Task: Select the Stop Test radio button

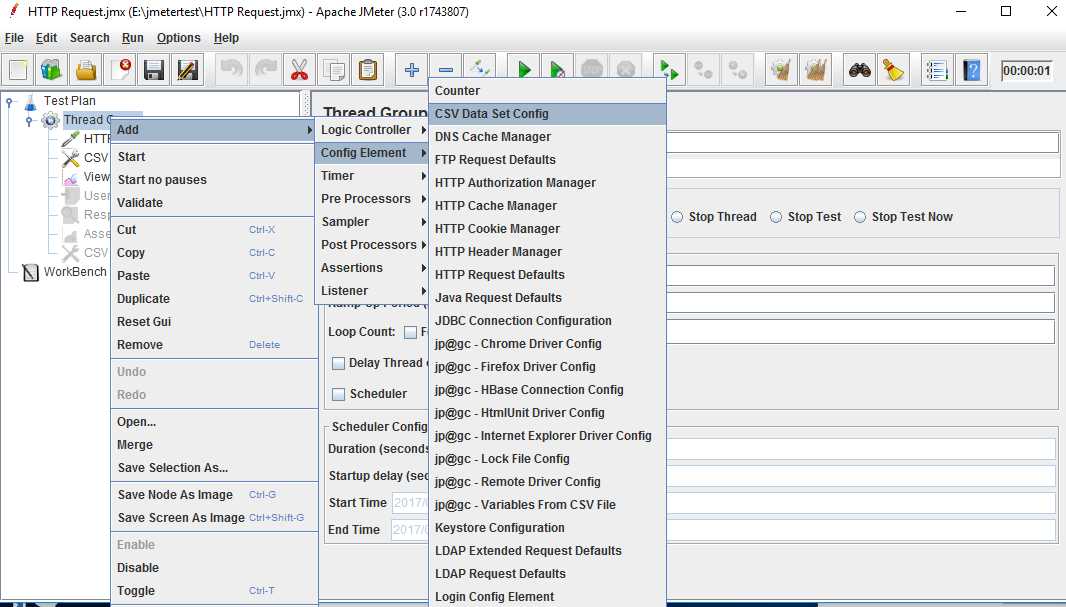Action: [x=776, y=217]
